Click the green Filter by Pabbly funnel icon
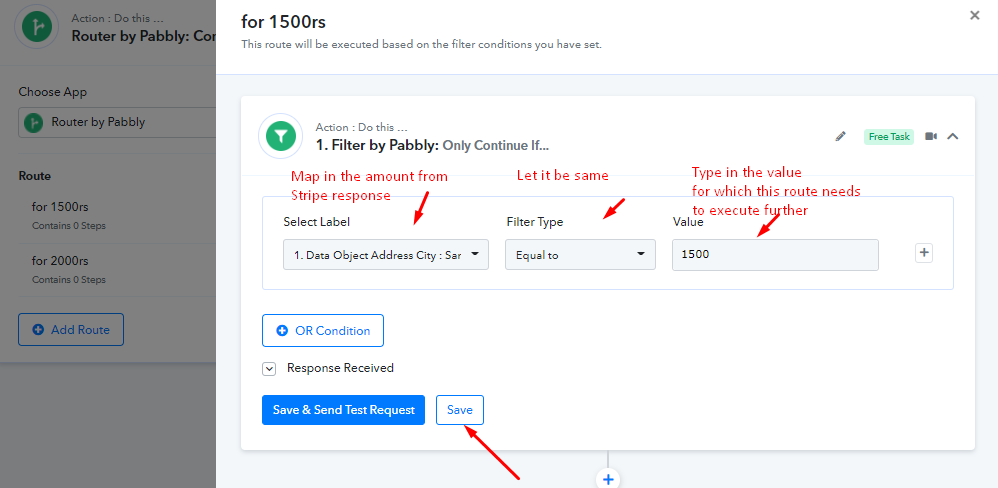Screen dimensions: 998x488 click(281, 136)
